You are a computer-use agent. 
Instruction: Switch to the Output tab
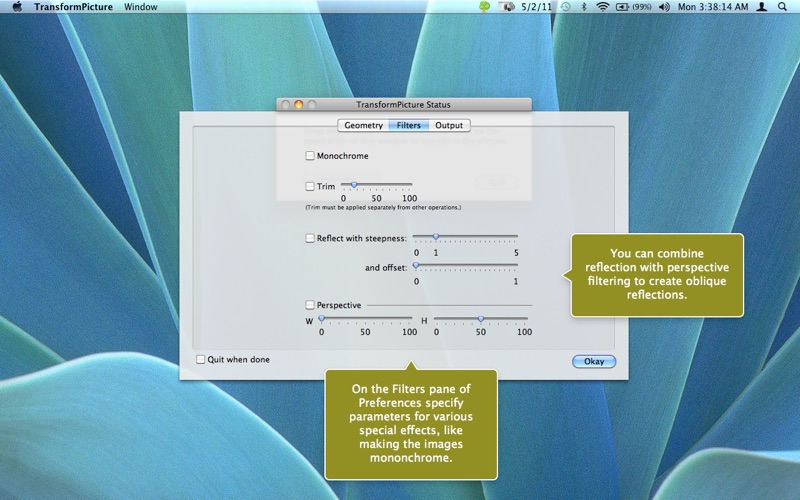coord(449,125)
